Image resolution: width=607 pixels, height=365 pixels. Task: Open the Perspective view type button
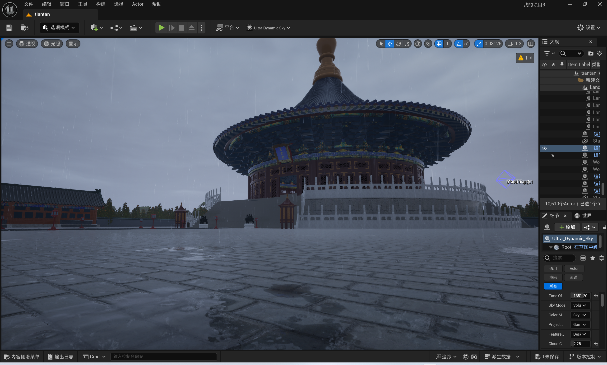point(27,44)
